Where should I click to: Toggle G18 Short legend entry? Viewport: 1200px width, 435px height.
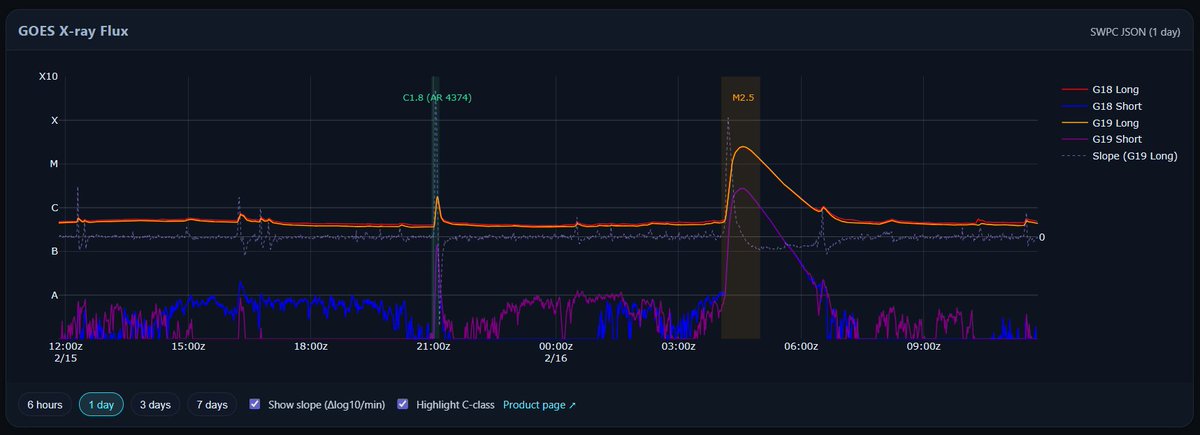pyautogui.click(x=1102, y=106)
